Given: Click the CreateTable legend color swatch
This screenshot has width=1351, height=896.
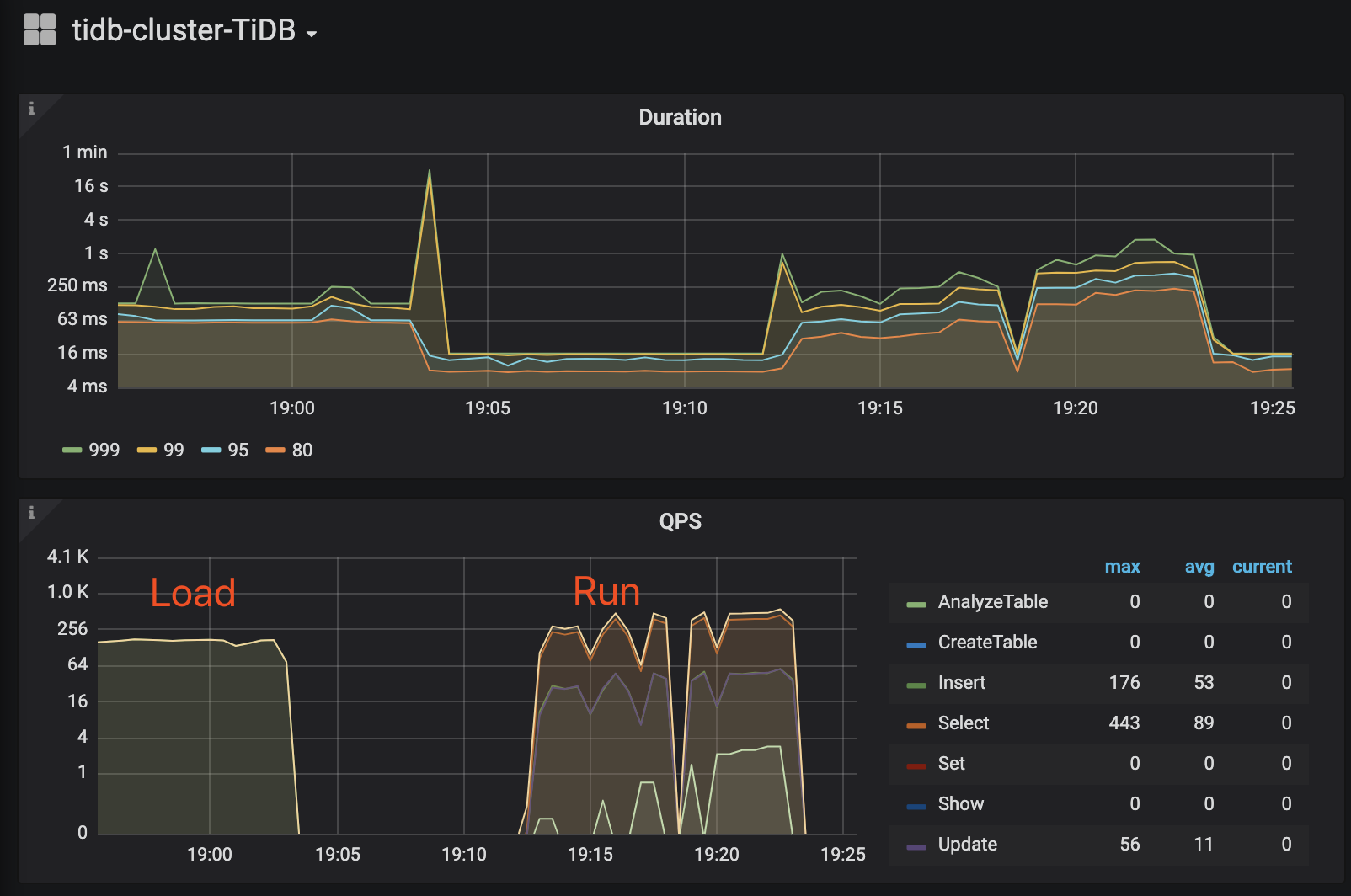Looking at the screenshot, I should [916, 645].
